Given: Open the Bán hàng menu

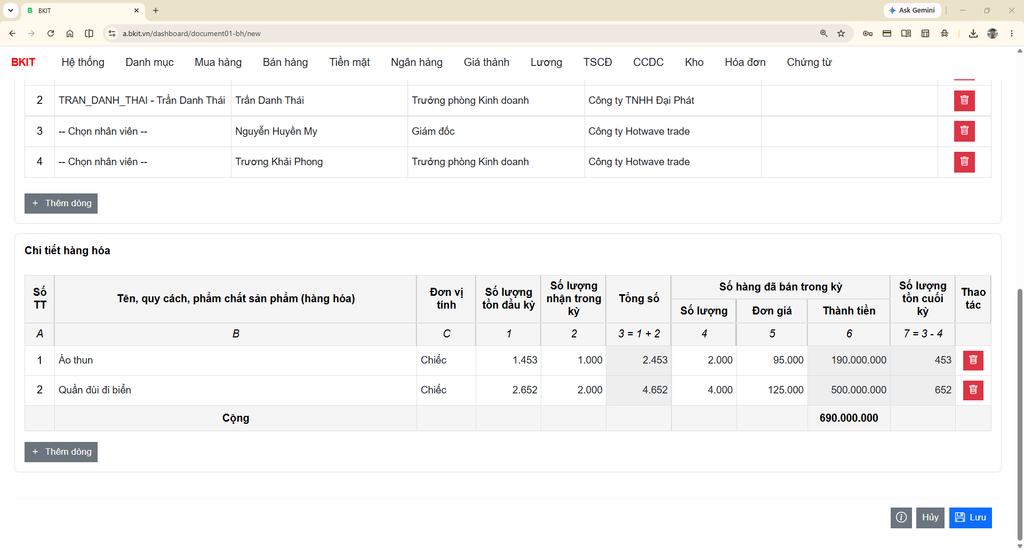Looking at the screenshot, I should [x=285, y=62].
